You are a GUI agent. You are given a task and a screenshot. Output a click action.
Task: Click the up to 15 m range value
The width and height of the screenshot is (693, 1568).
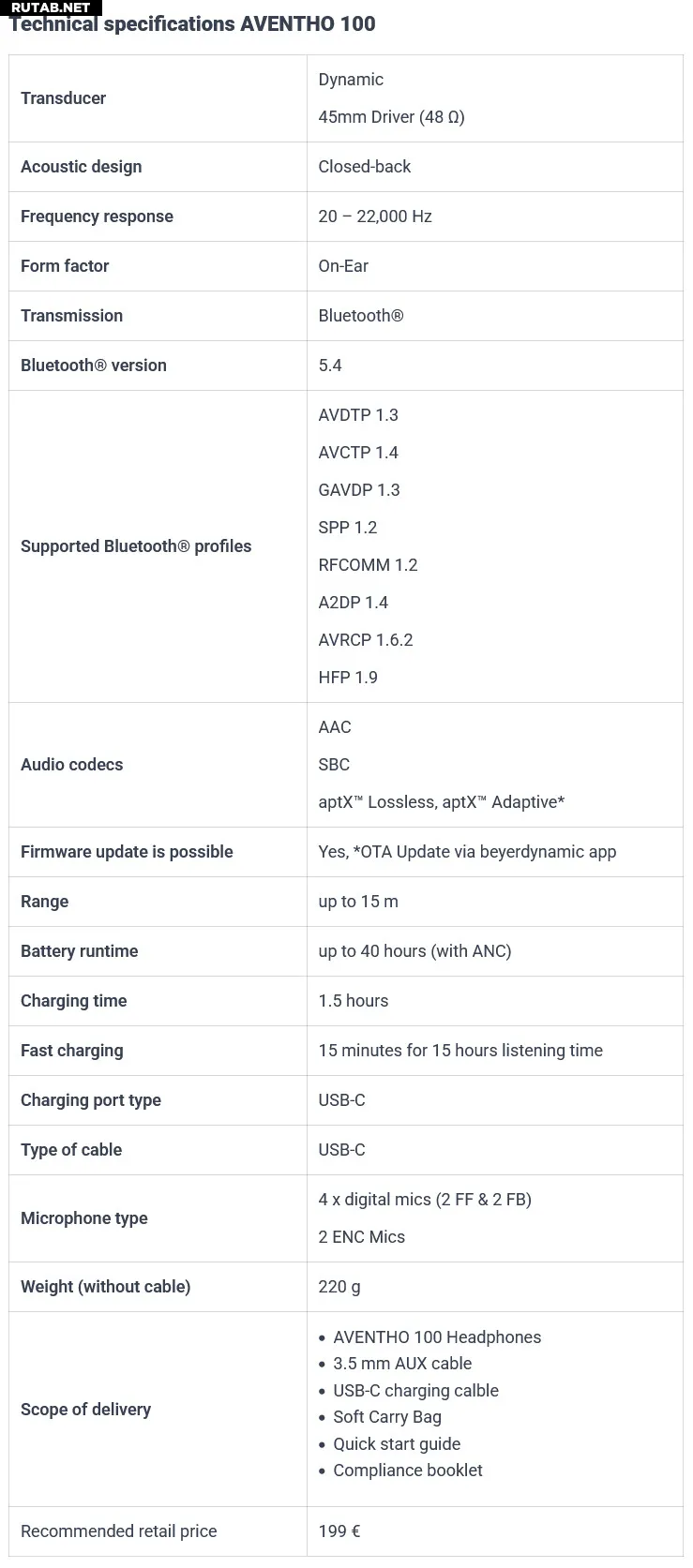point(358,902)
